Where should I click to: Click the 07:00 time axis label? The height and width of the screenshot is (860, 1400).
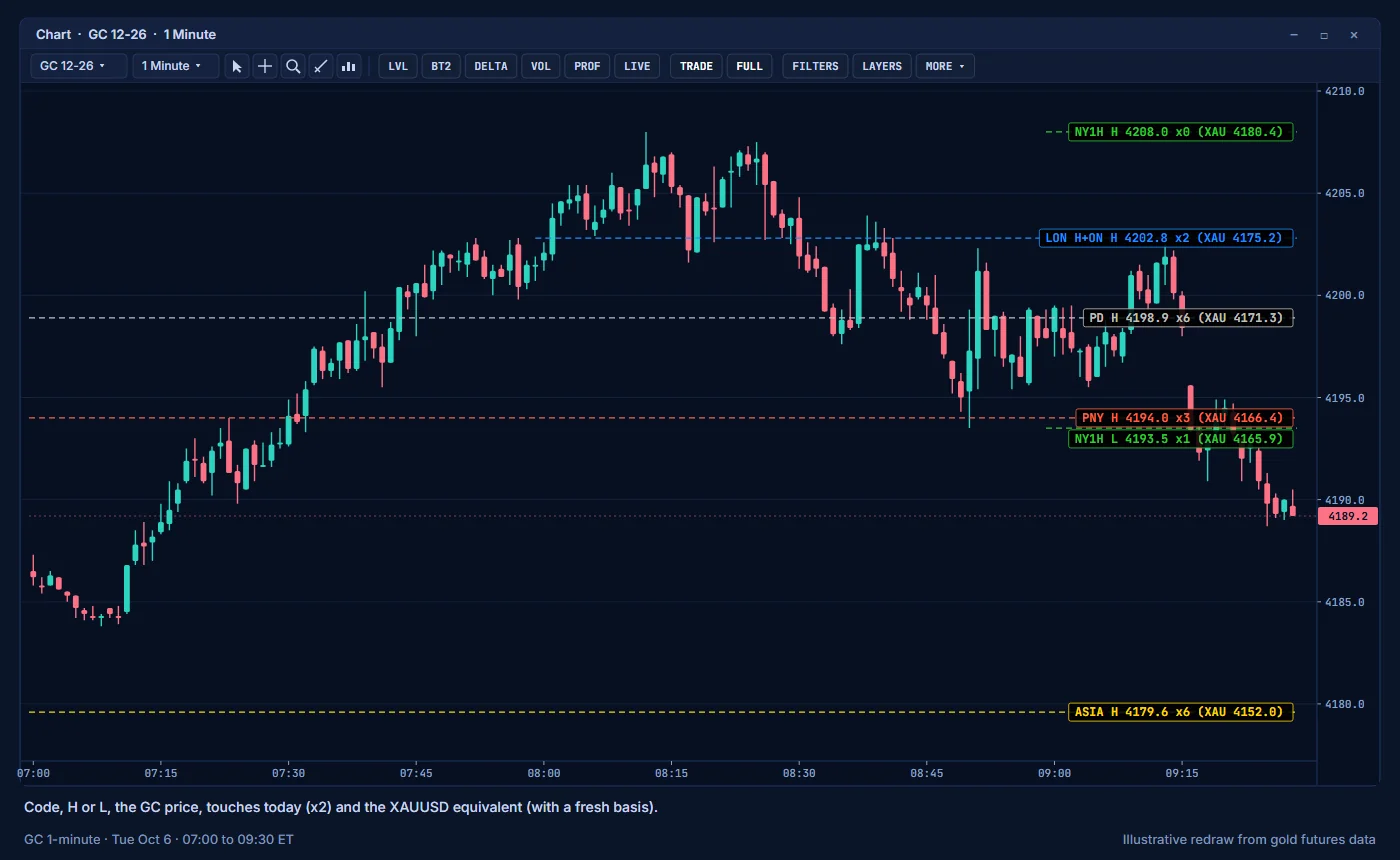pyautogui.click(x=33, y=773)
